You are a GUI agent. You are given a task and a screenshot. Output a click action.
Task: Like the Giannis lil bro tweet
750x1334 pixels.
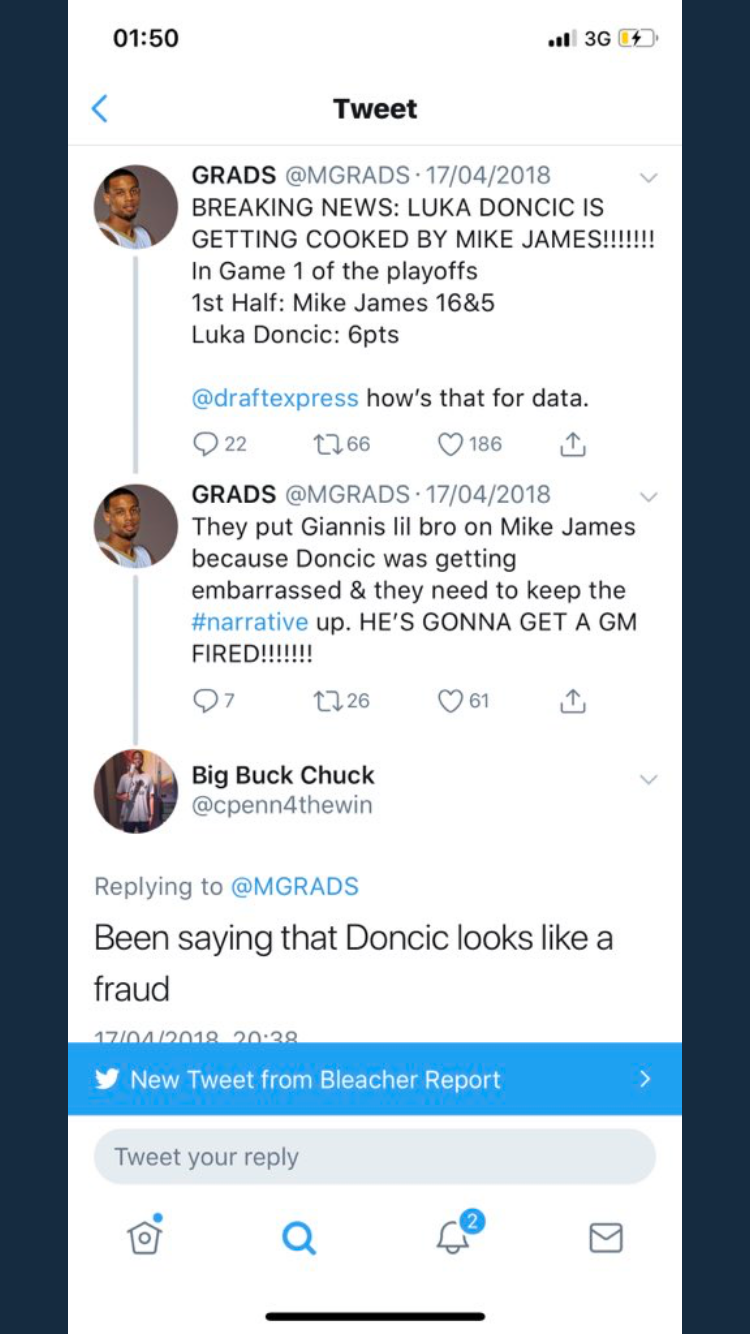pos(452,701)
